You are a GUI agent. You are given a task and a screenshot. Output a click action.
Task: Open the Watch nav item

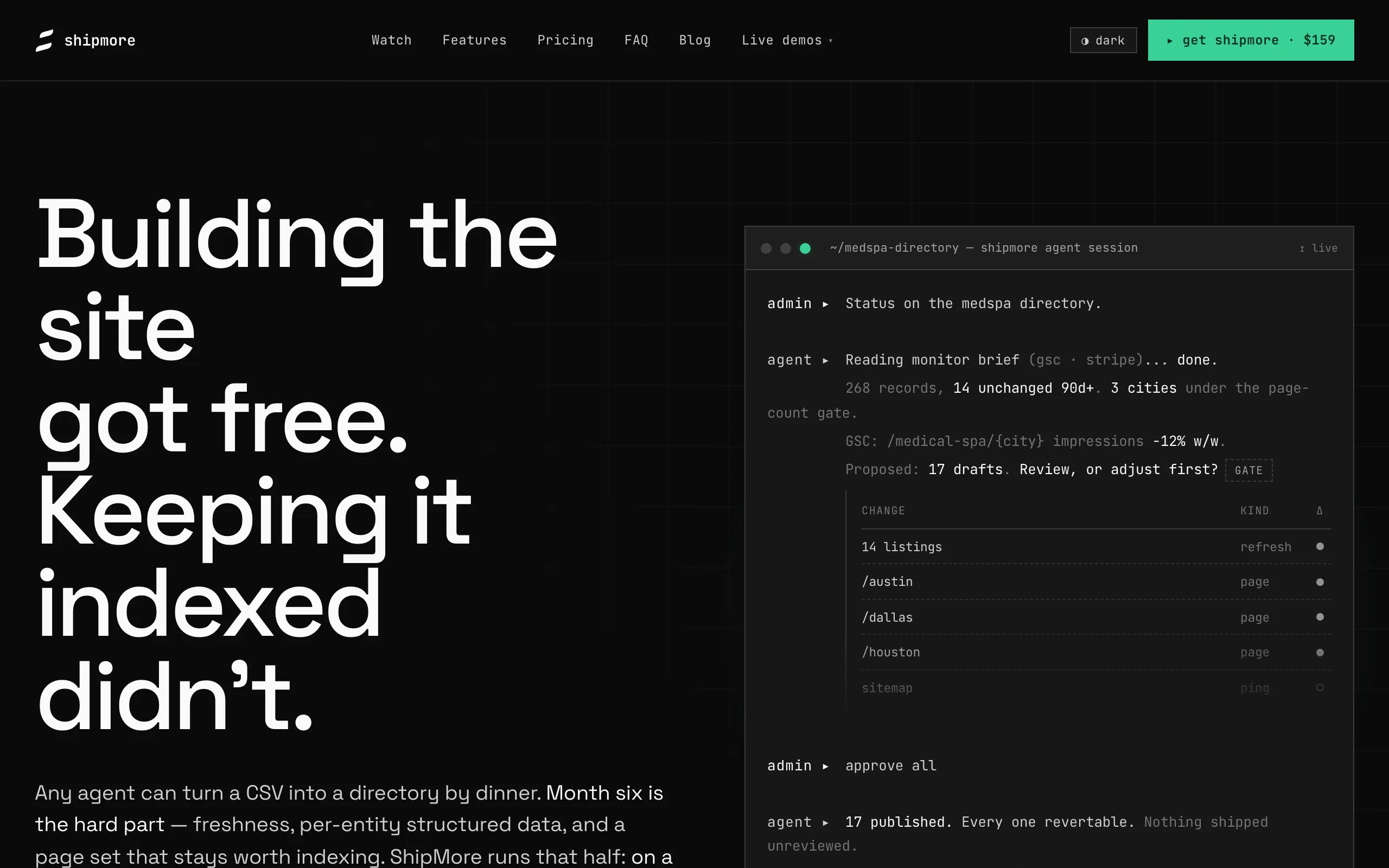391,40
